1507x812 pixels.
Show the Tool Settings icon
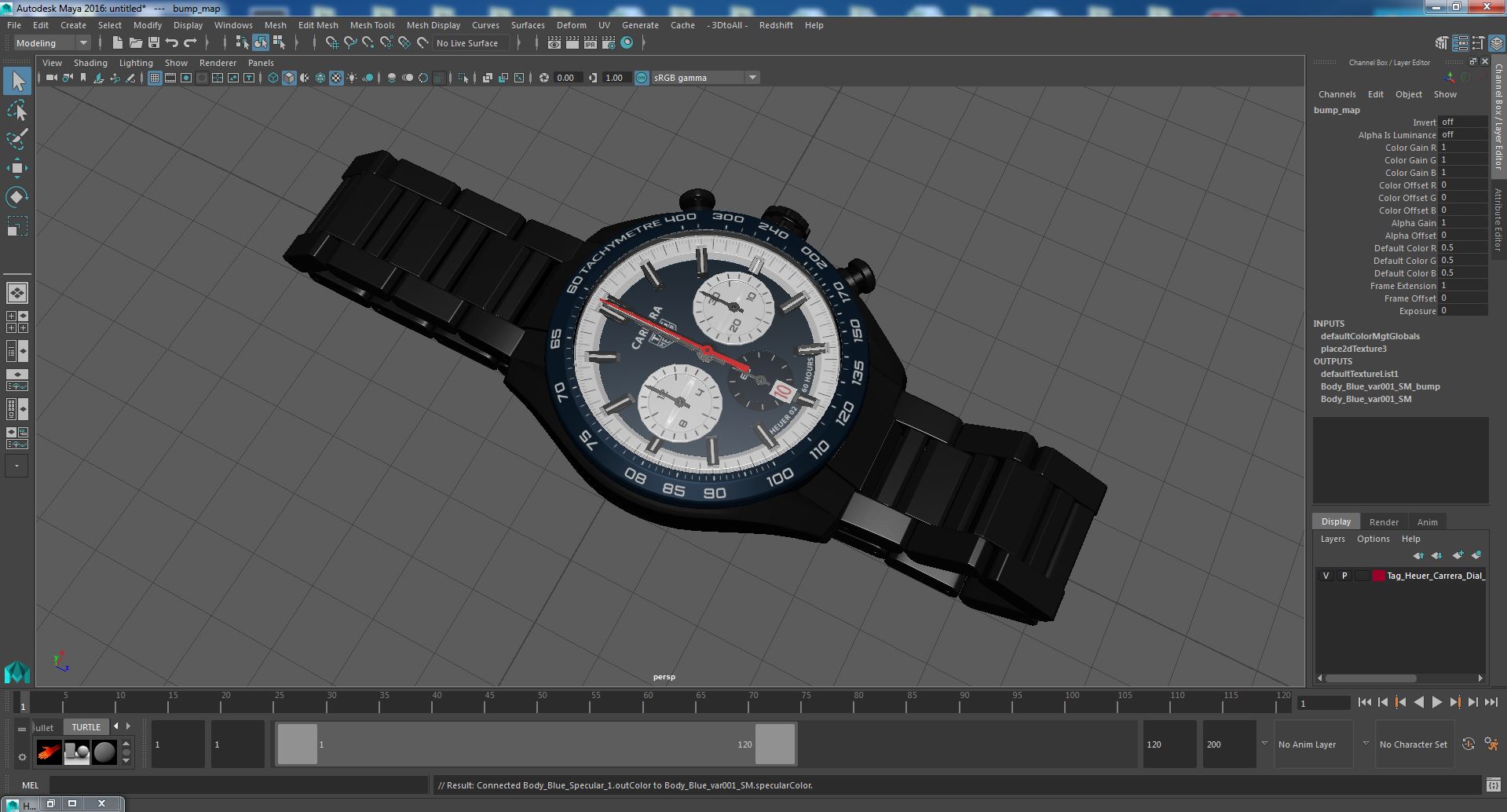click(x=1479, y=43)
